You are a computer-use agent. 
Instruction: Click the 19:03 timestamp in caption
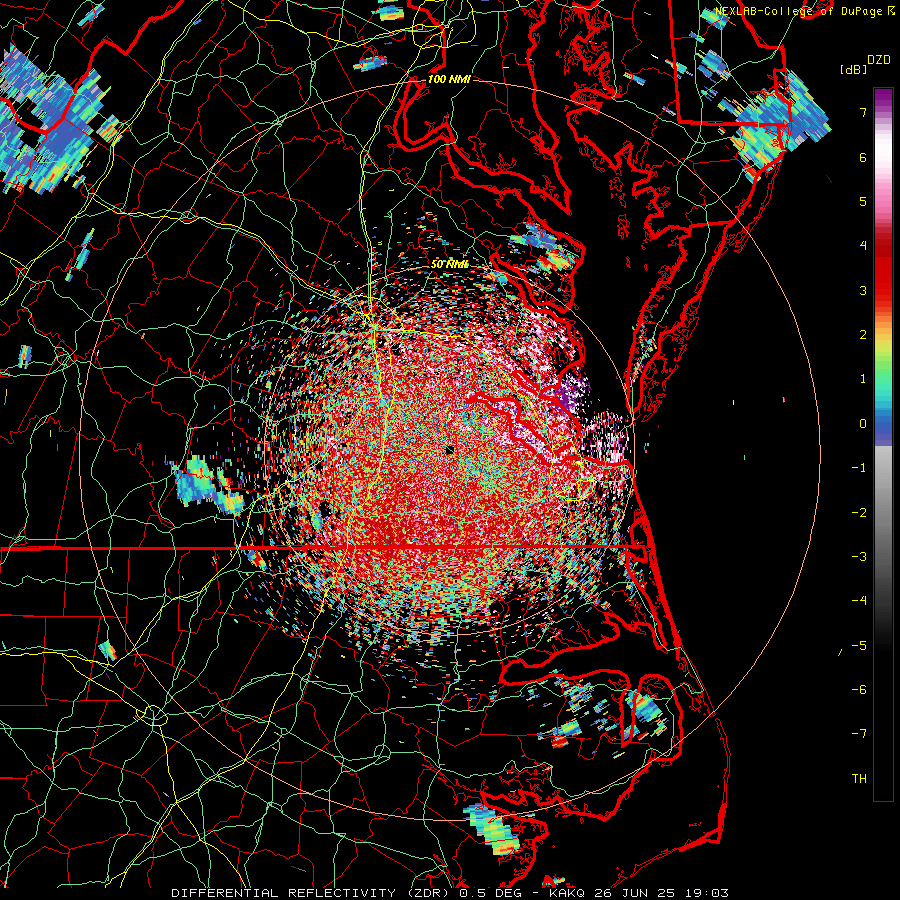pyautogui.click(x=705, y=893)
